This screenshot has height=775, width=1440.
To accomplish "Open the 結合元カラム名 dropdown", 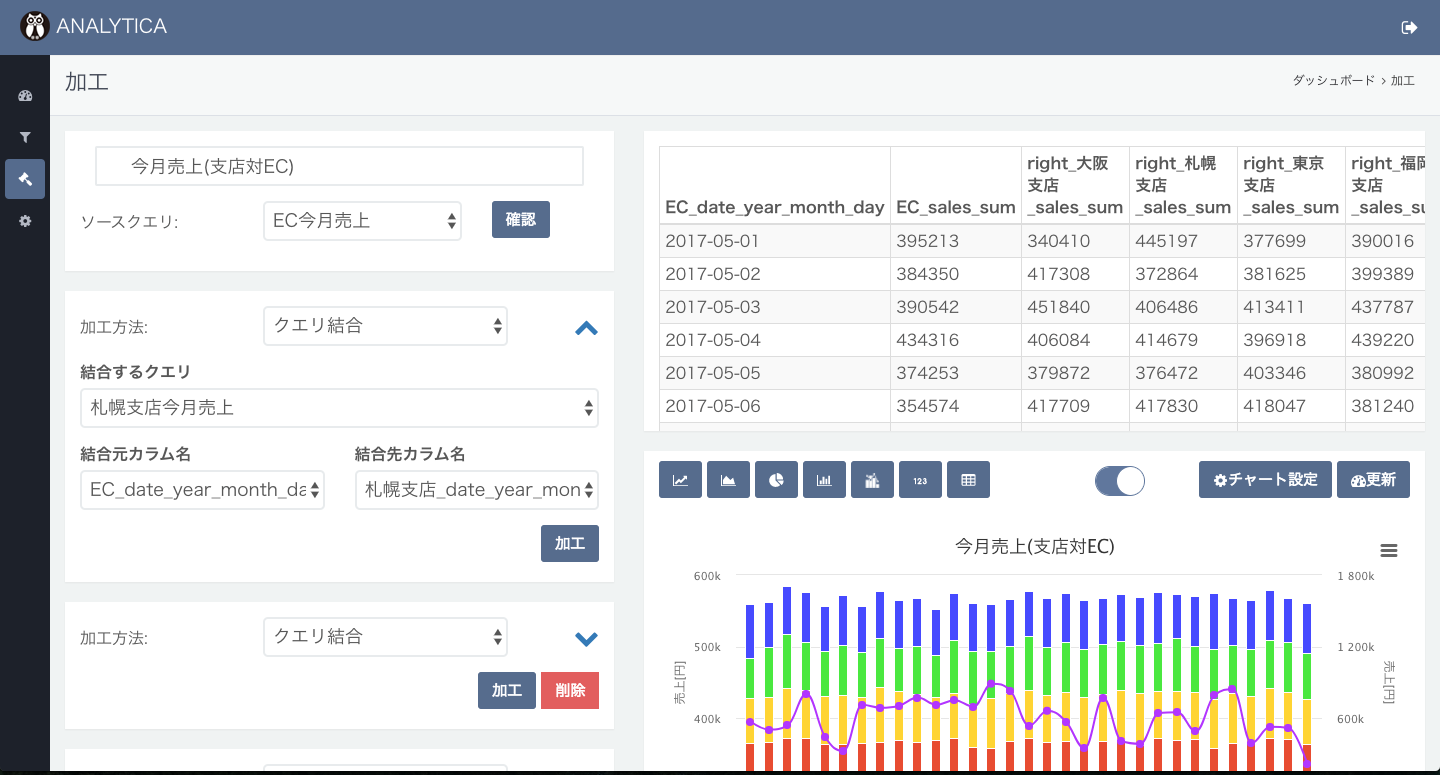I will coord(202,490).
